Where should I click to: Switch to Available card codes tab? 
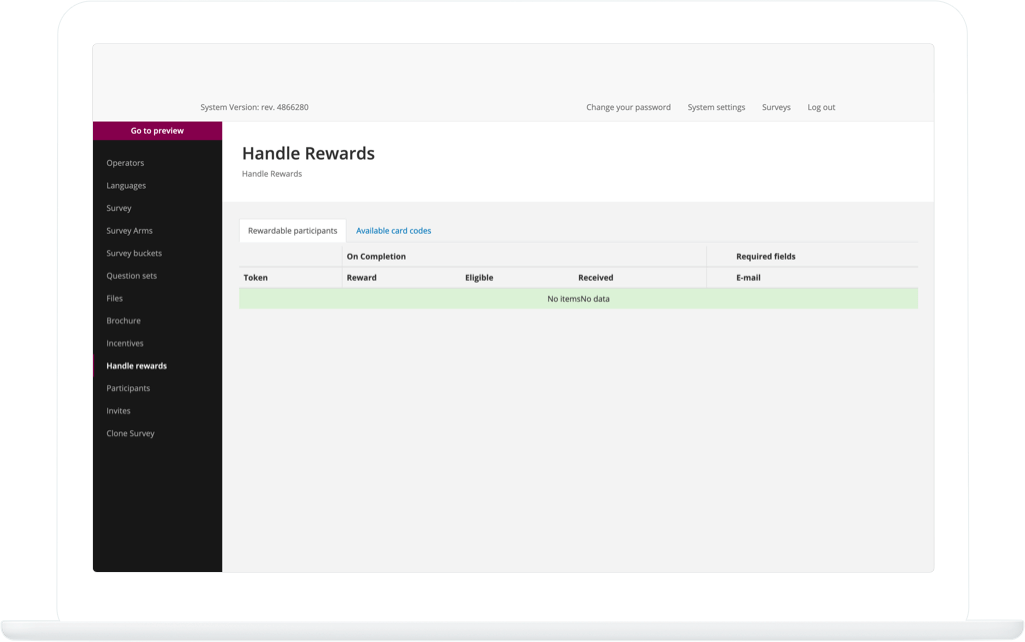pos(394,231)
